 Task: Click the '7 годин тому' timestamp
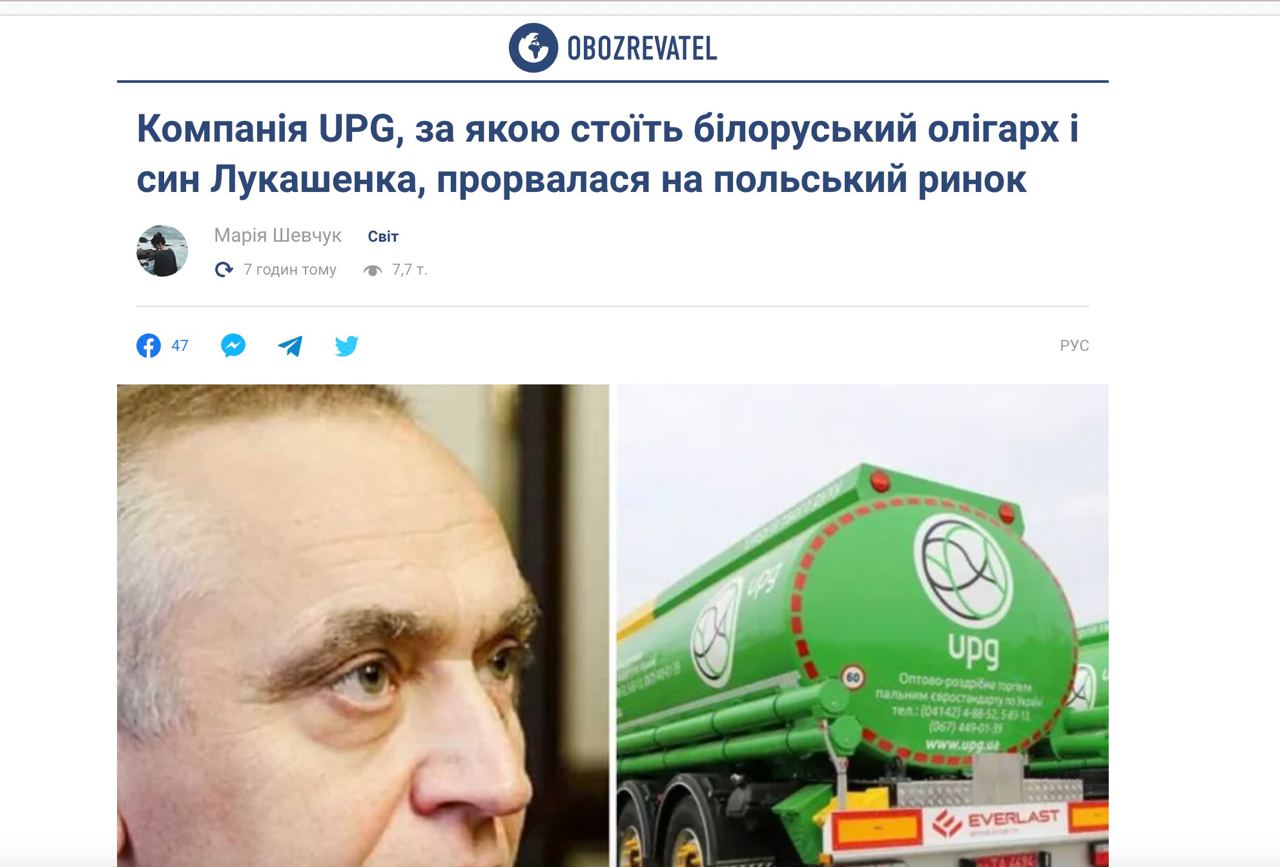[290, 270]
